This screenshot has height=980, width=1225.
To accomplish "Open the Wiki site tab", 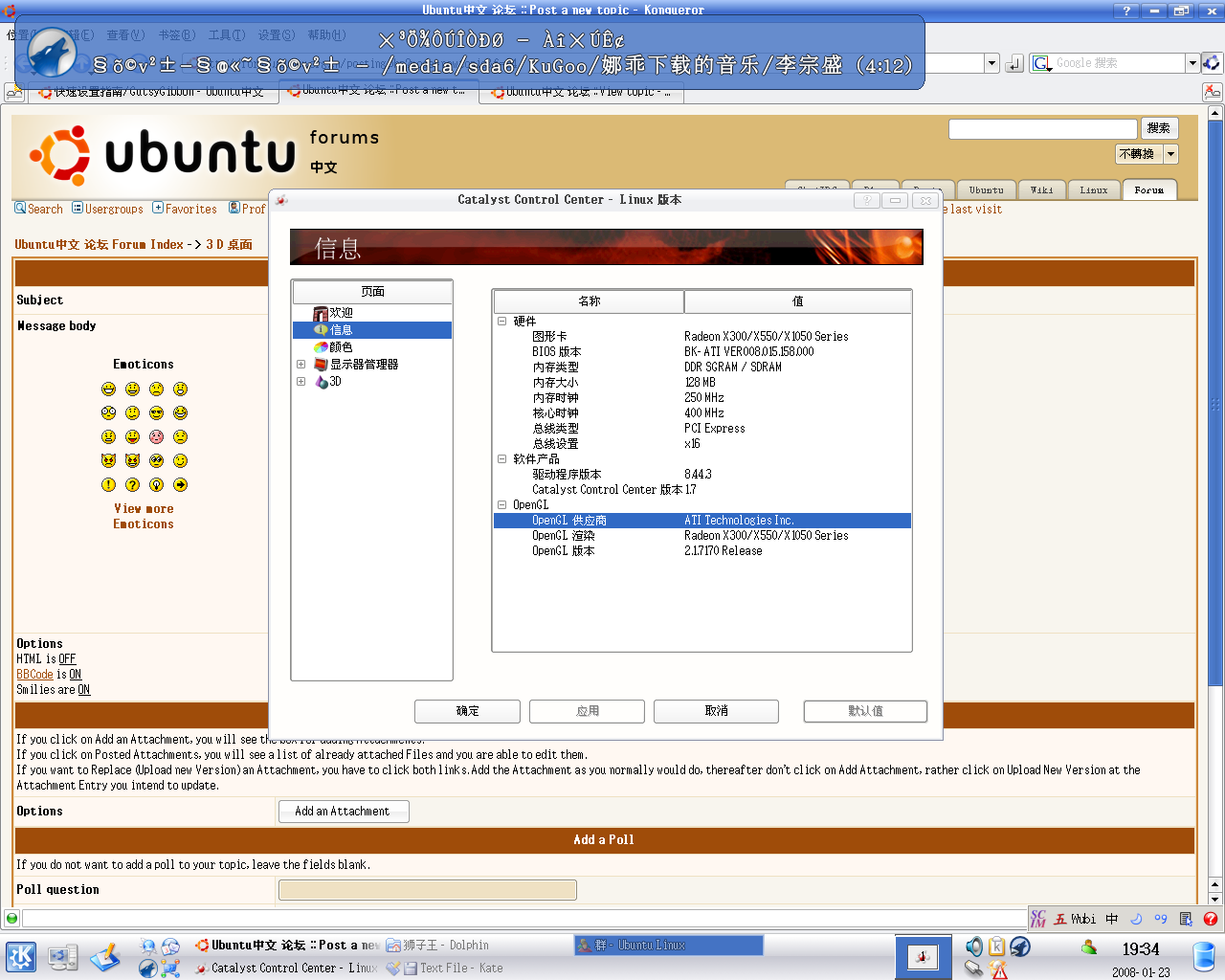I will tap(1041, 190).
